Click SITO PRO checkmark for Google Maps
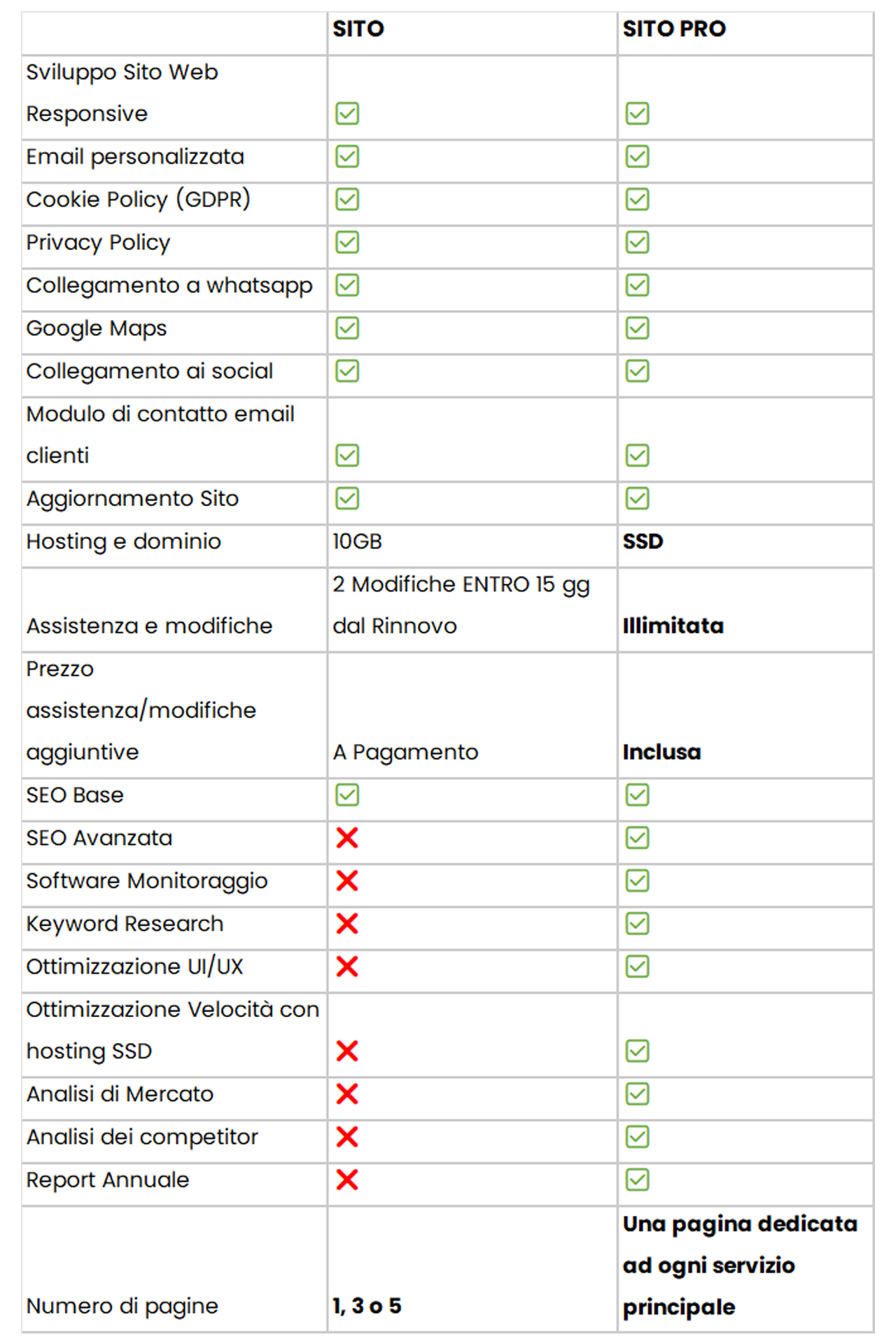896x1344 pixels. [x=637, y=328]
